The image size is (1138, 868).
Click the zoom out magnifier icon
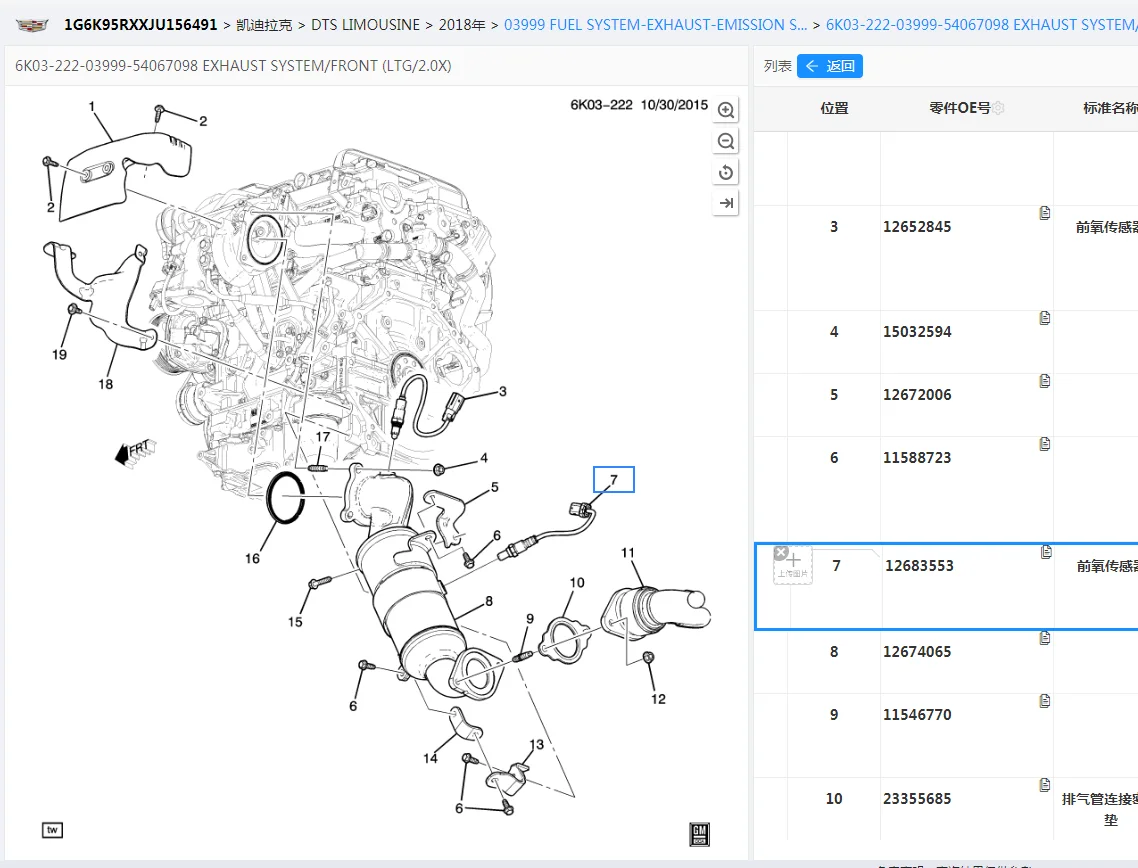pos(725,142)
